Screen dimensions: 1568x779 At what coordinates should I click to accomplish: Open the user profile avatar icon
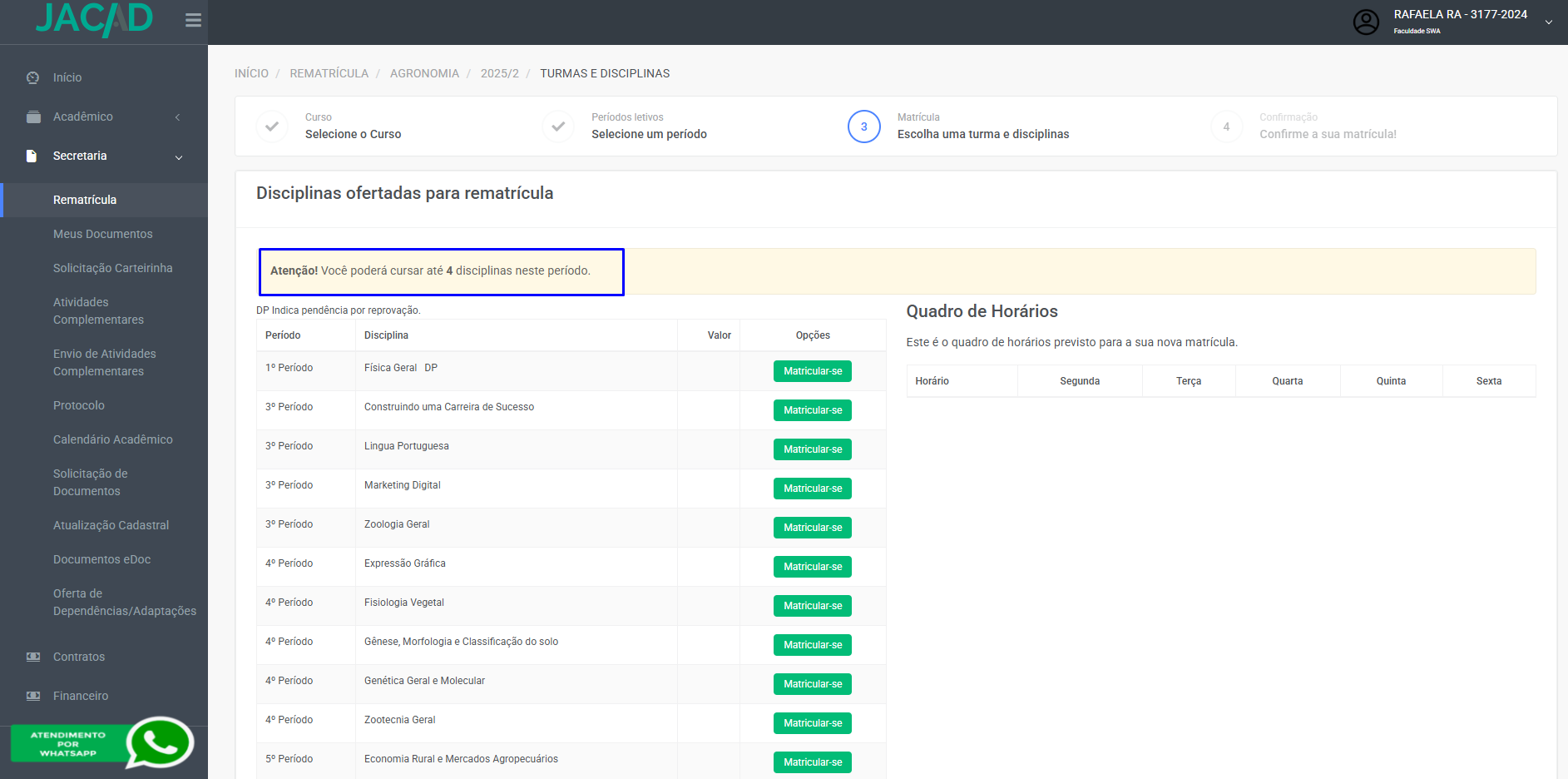[x=1366, y=22]
